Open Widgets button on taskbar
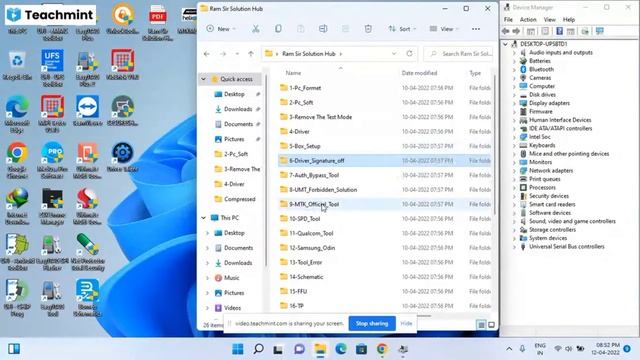Image resolution: width=640 pixels, height=360 pixels. pos(14,349)
